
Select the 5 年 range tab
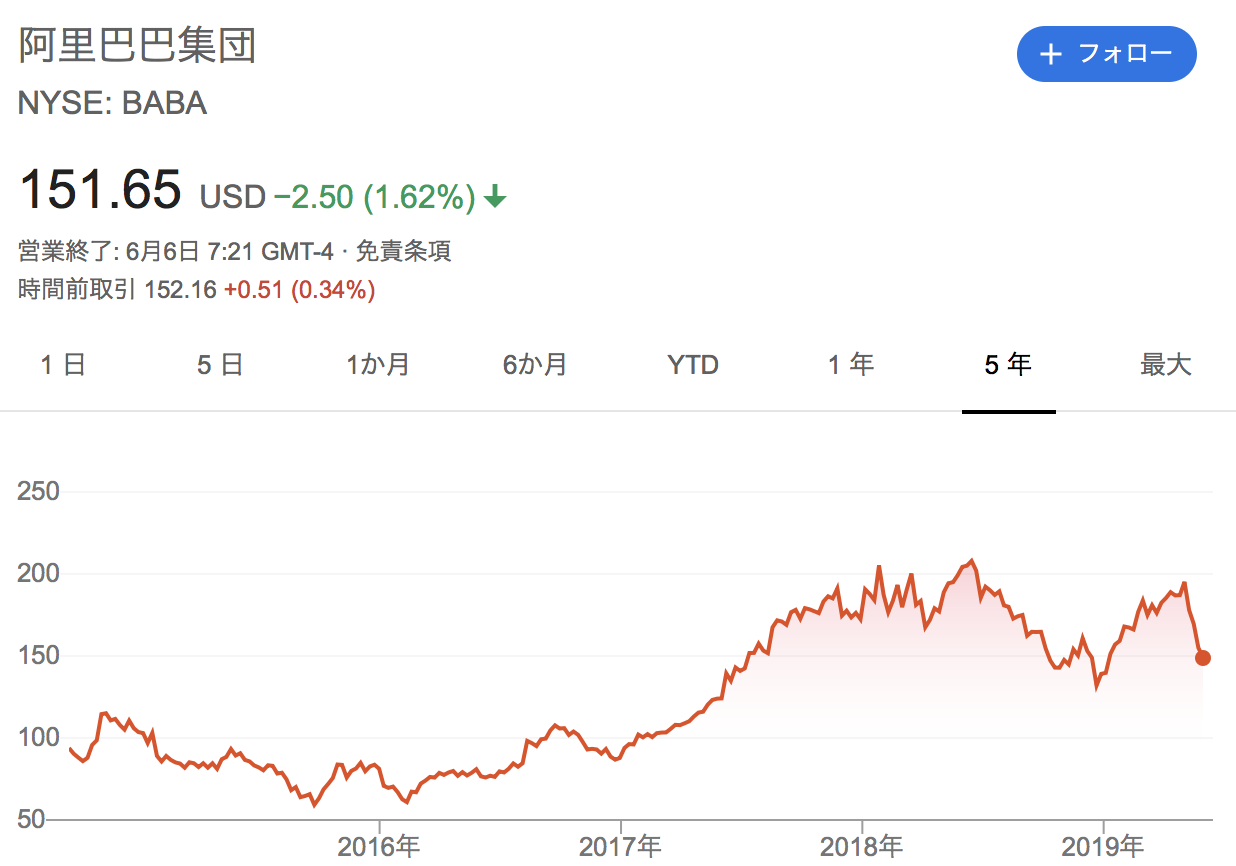click(1008, 364)
